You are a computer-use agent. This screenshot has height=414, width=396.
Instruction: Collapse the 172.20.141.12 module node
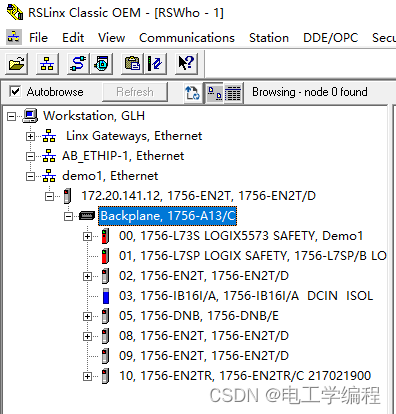pyautogui.click(x=49, y=196)
